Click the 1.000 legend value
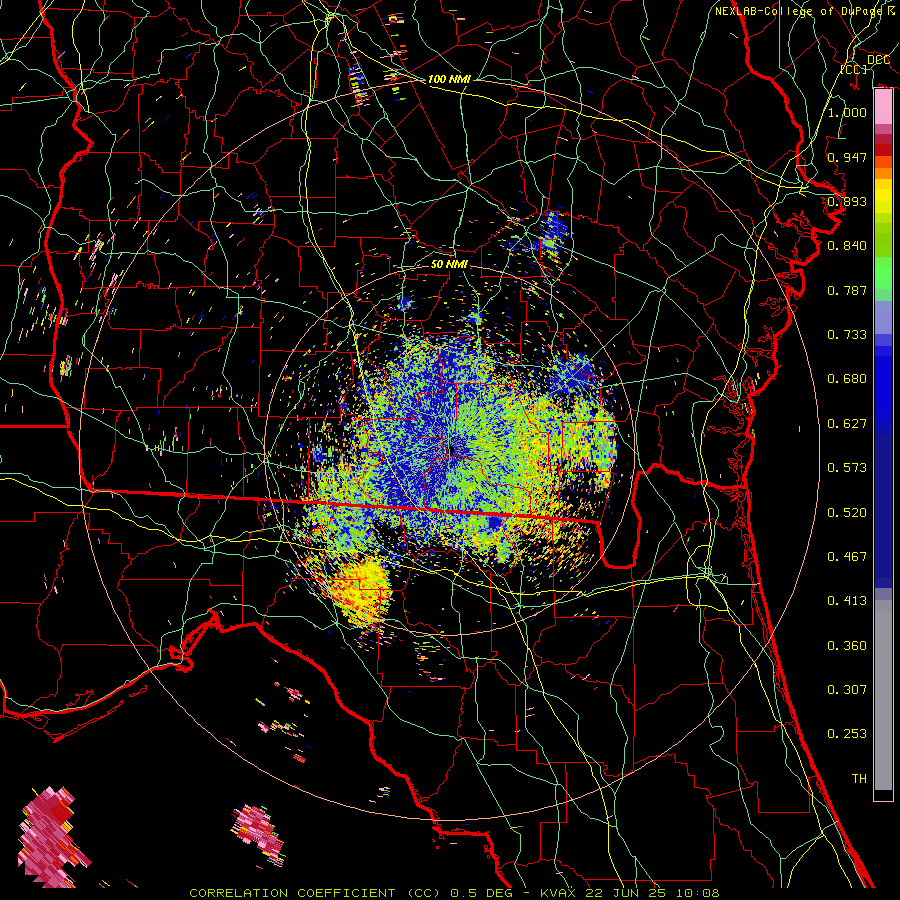 (847, 112)
